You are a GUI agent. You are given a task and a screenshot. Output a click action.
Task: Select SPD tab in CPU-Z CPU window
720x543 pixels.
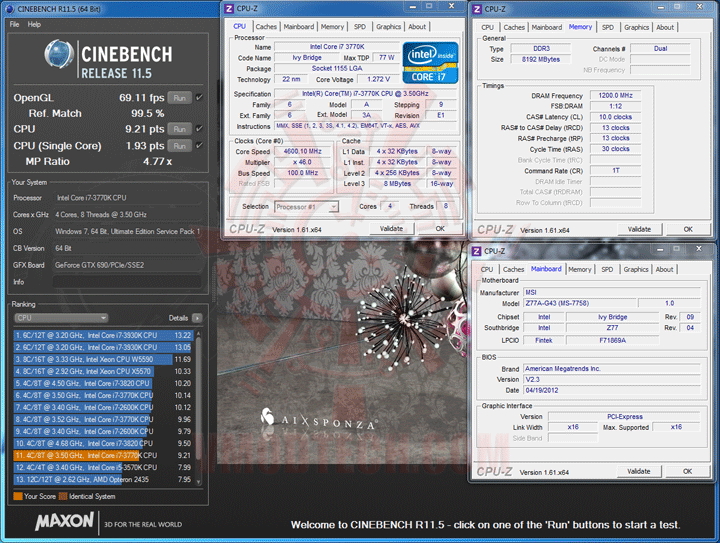tap(360, 27)
